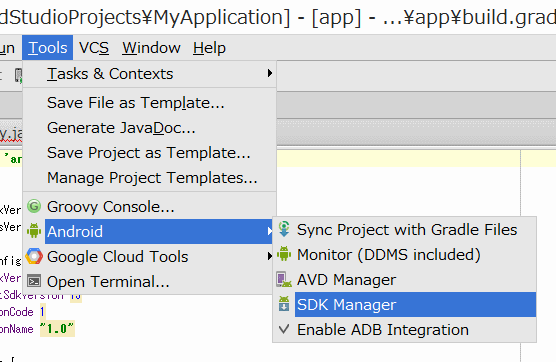Viewport: 556px width, 362px height.
Task: Click the Android robot icon in Tools menu
Action: (34, 231)
